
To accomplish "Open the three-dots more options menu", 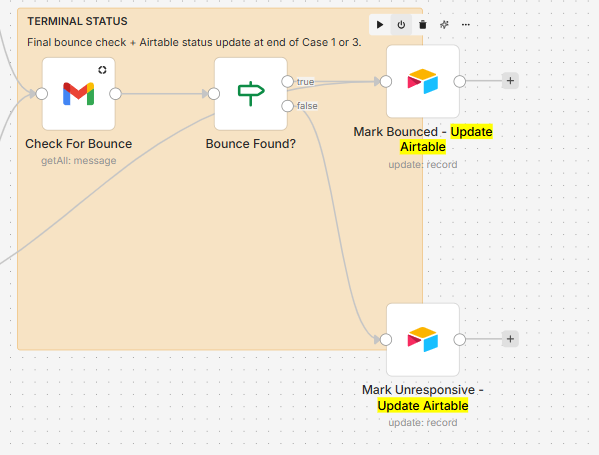I will click(465, 25).
